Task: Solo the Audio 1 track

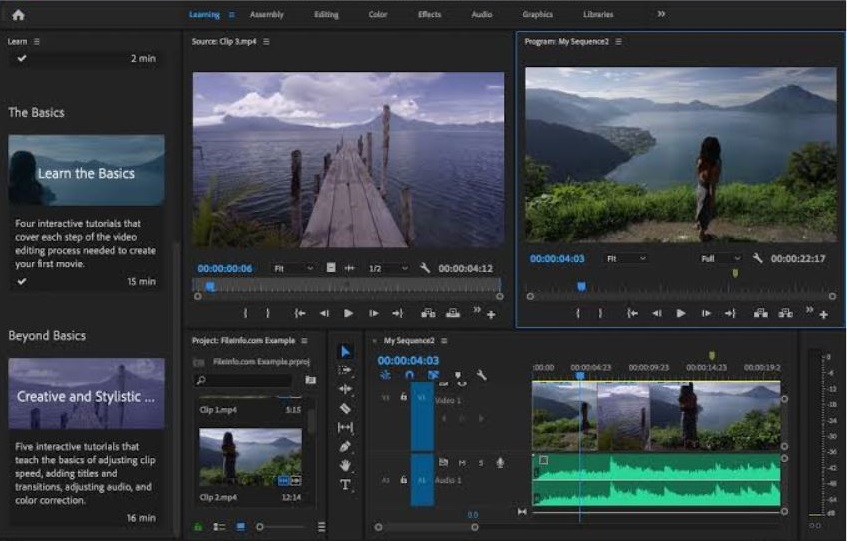Action: pyautogui.click(x=481, y=463)
